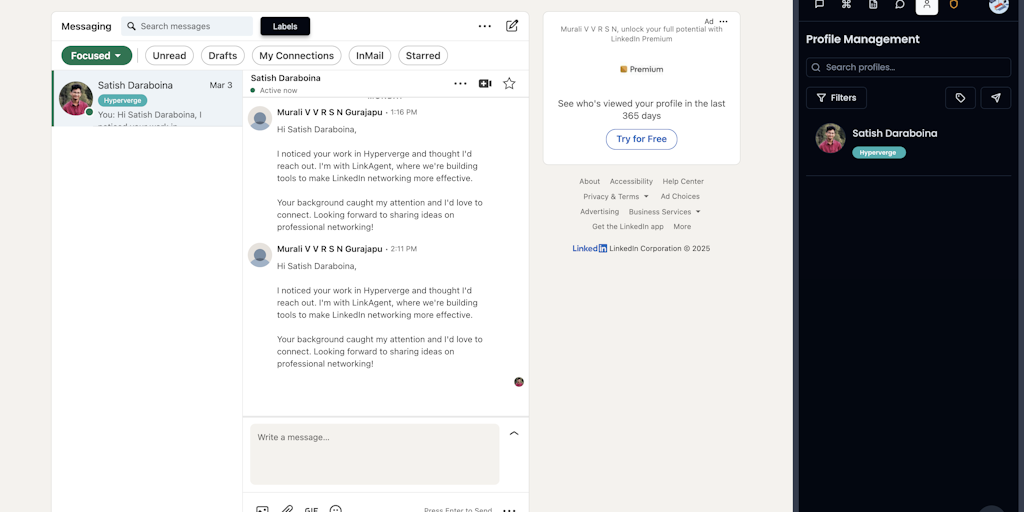Open the conversation options three-dots menu

[x=460, y=84]
